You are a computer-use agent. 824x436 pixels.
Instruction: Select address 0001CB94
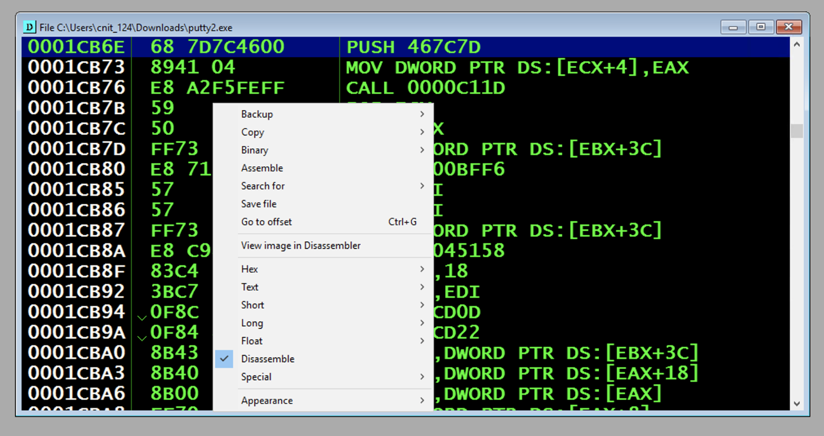tap(77, 312)
